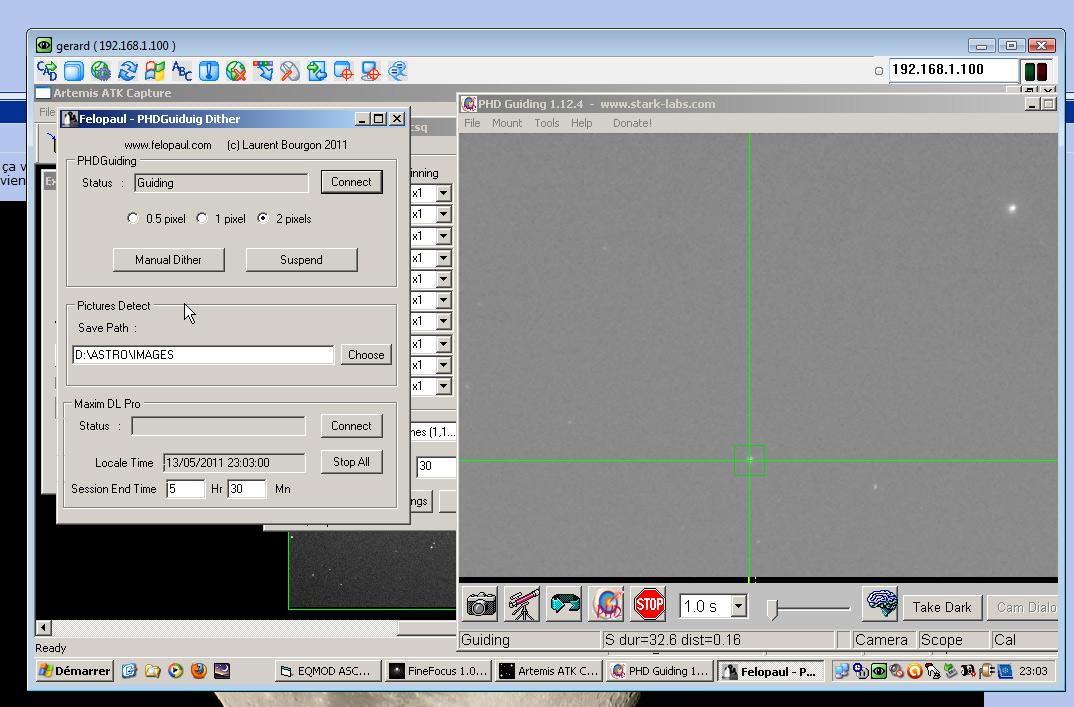Click the horizontal scrollbar left arrow
1074x707 pixels.
(43, 628)
